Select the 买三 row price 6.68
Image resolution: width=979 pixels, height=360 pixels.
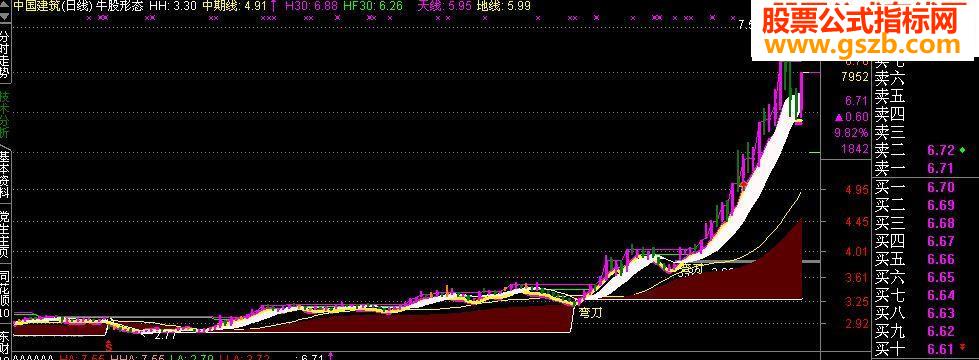click(940, 223)
